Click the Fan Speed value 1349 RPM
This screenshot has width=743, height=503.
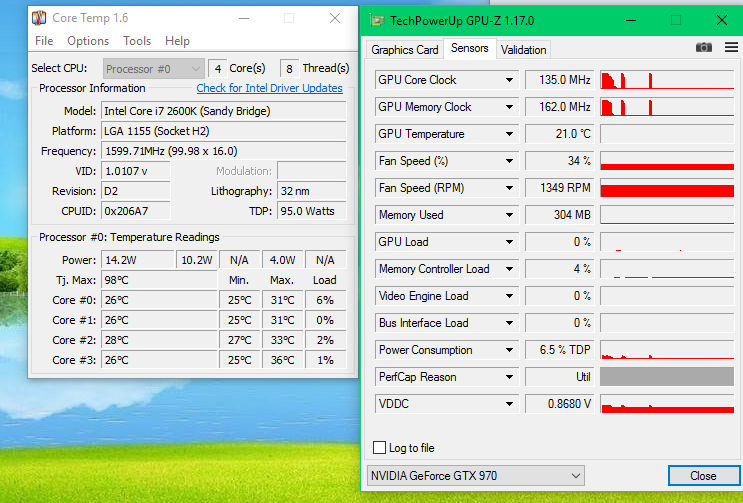point(559,188)
